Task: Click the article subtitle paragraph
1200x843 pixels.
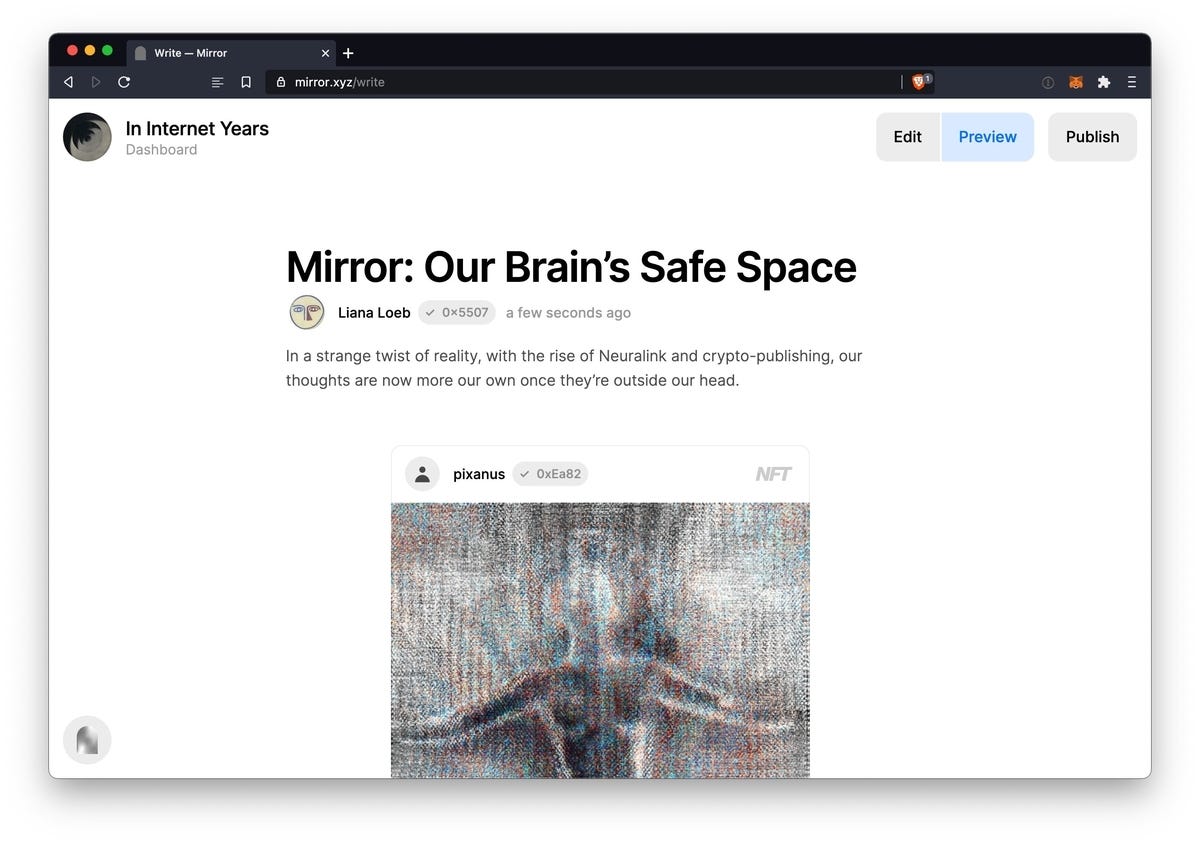Action: click(574, 368)
